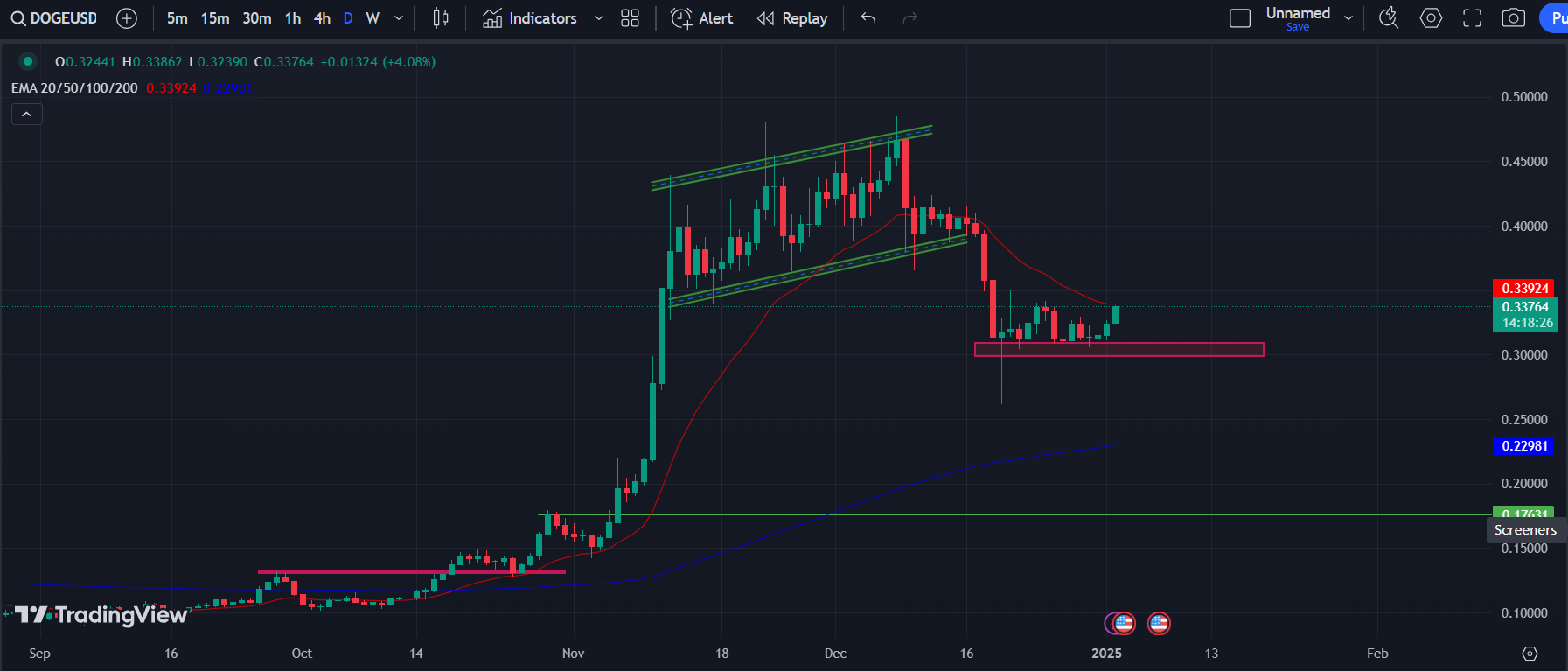Enter fullscreen mode
Screen dimensions: 1568x671
(x=1473, y=18)
